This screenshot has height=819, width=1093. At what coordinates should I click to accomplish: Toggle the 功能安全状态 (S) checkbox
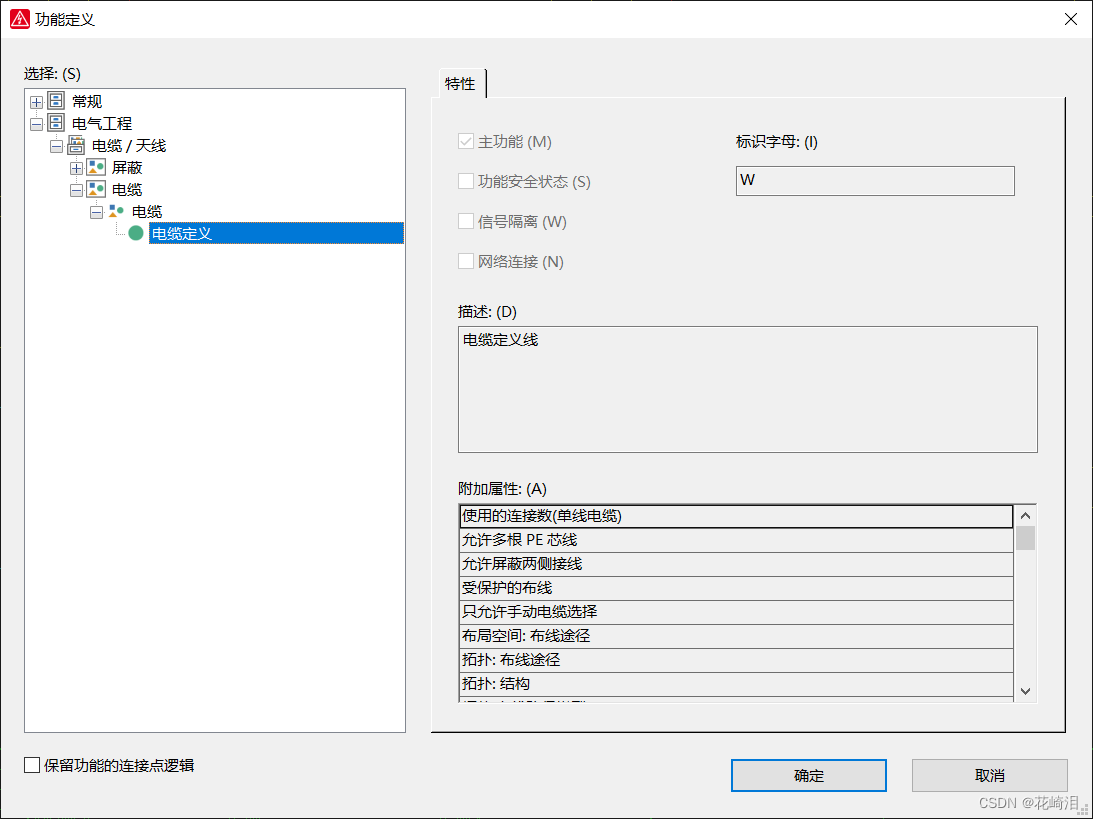(466, 181)
